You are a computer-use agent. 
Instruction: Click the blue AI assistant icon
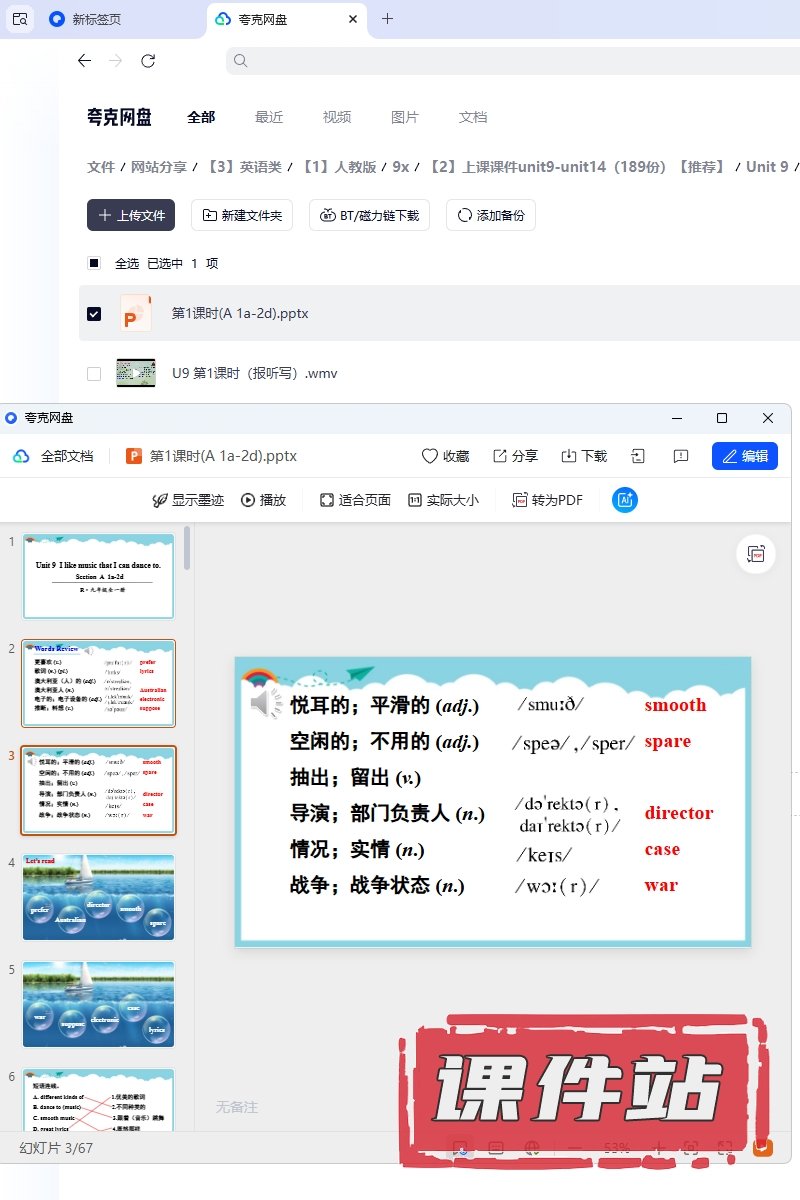(625, 500)
